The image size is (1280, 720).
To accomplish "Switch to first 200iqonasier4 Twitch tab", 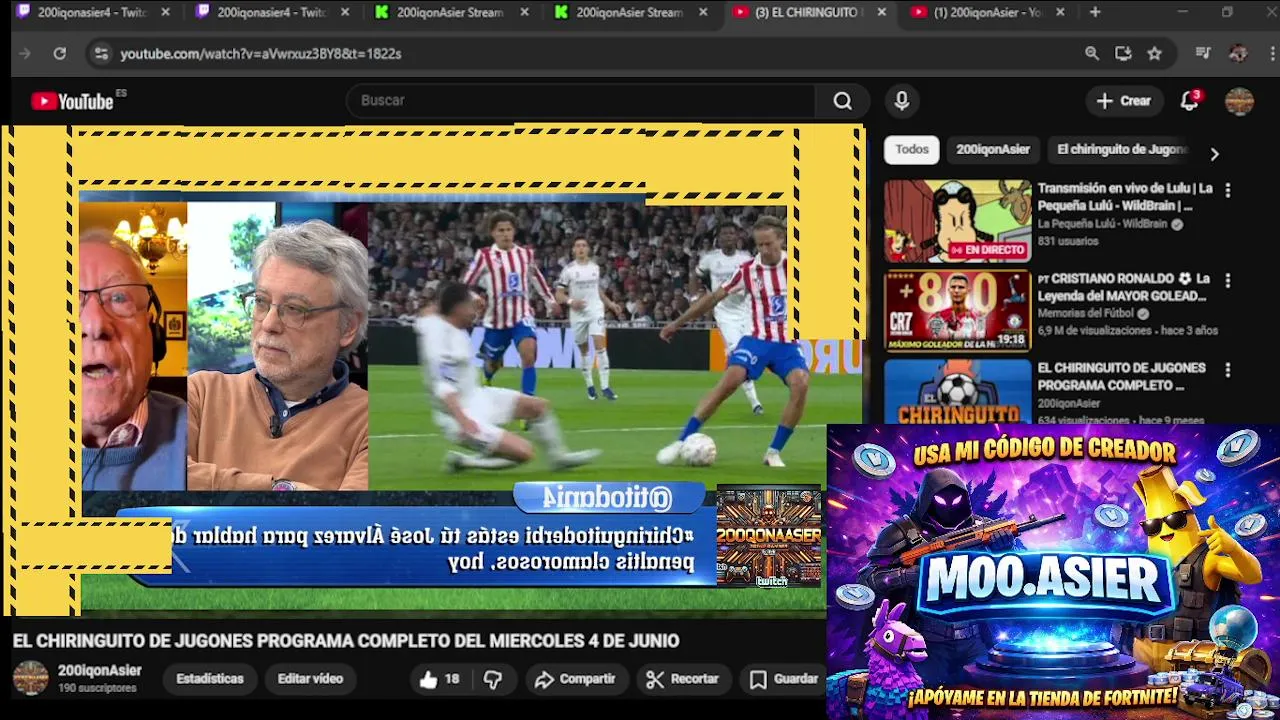I will (92, 13).
